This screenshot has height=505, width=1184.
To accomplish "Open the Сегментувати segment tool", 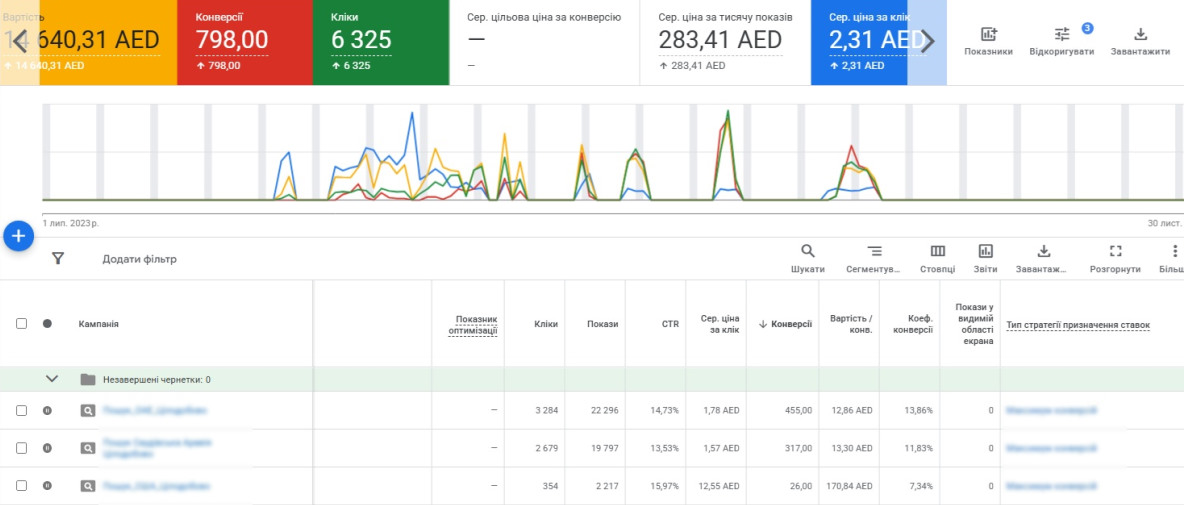I will (874, 252).
